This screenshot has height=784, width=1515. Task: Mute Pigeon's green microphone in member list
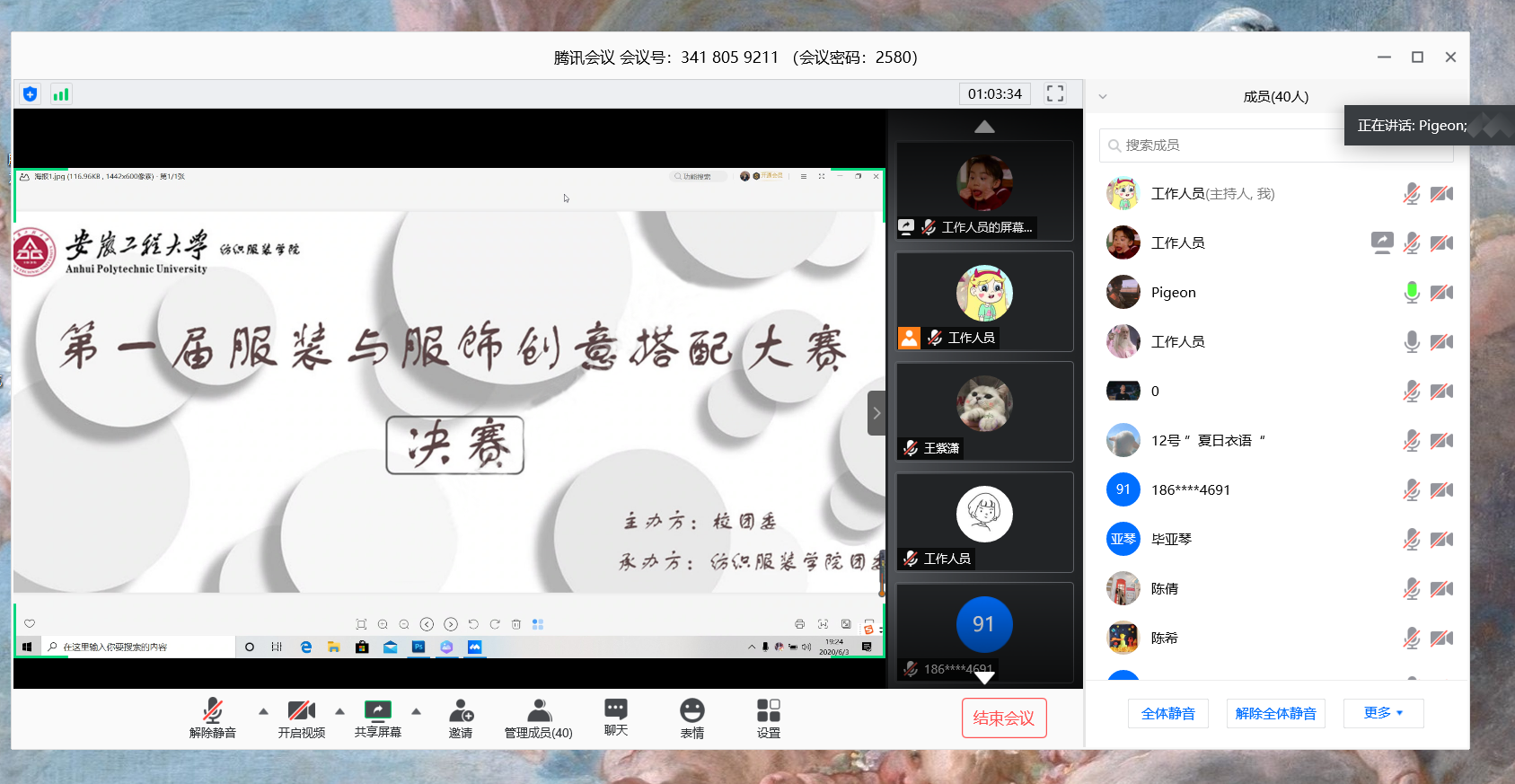click(1411, 293)
